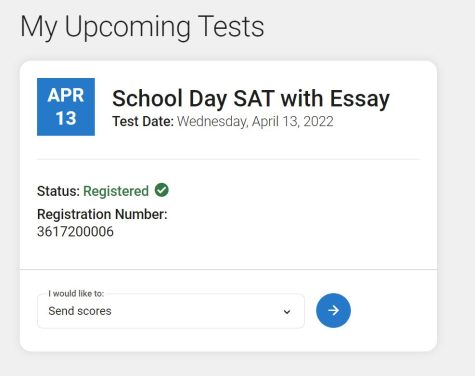
Task: Click the number 13 in date badge
Action: [66, 118]
